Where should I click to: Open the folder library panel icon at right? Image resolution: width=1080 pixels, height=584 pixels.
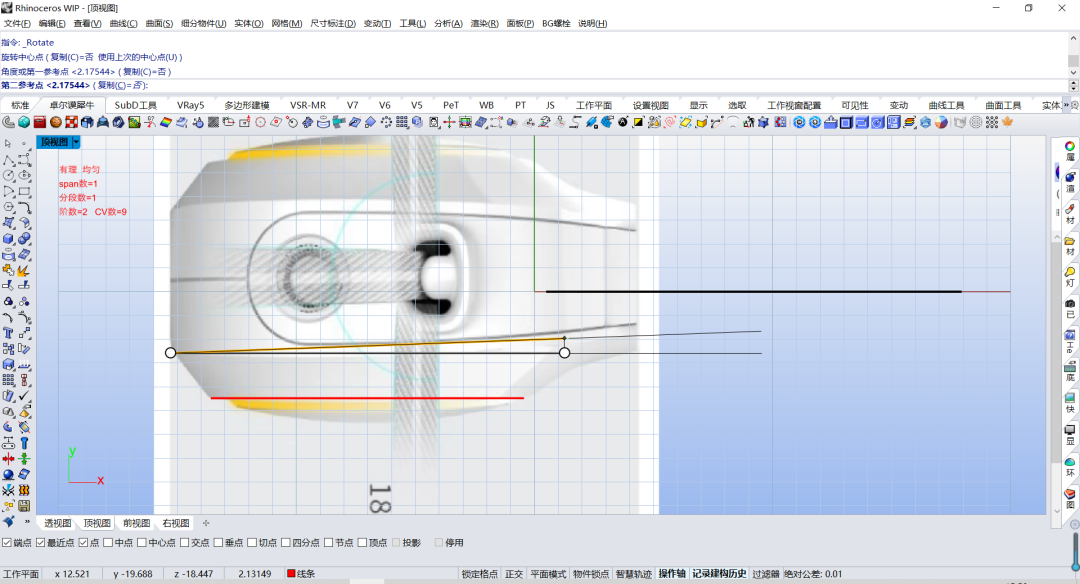(1070, 241)
